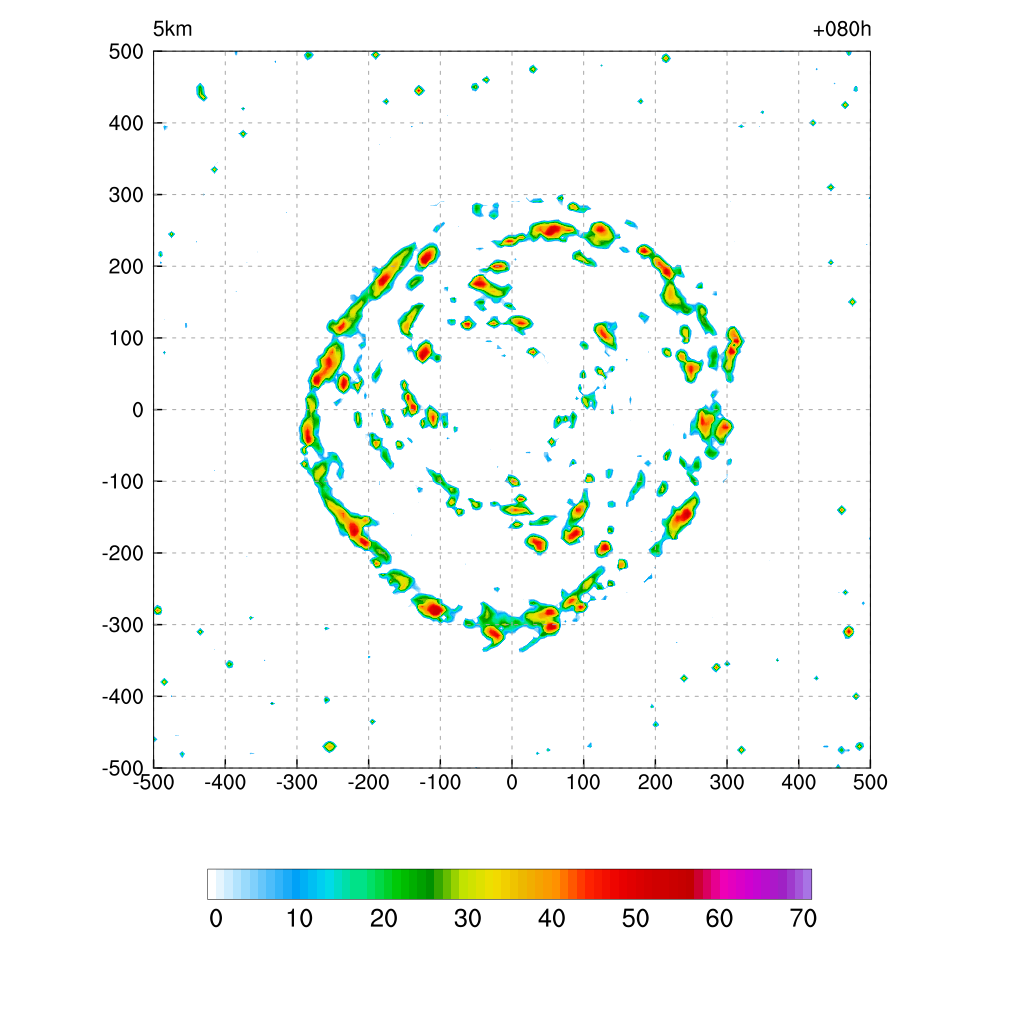Select the 300 label on the horizontal axis

point(727,782)
